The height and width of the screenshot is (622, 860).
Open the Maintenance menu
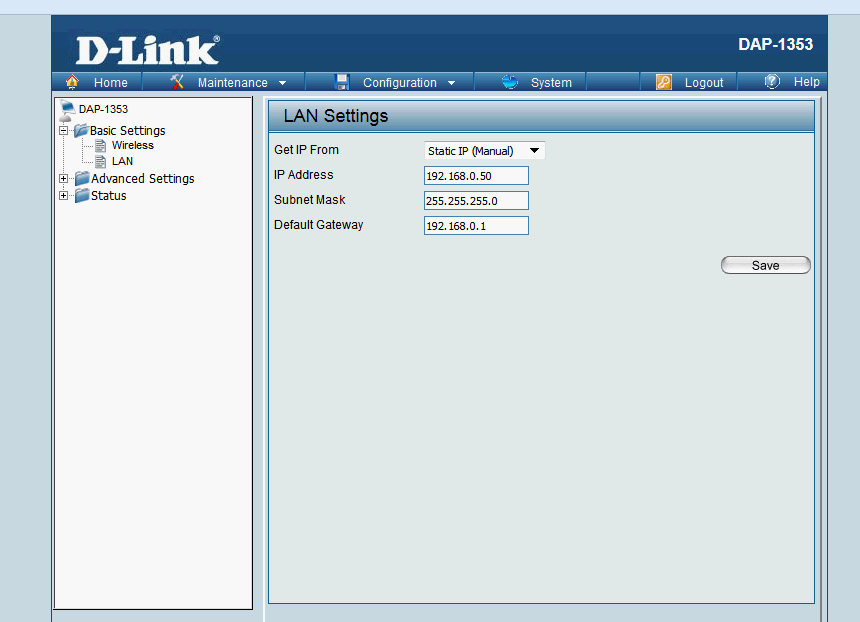pos(233,82)
